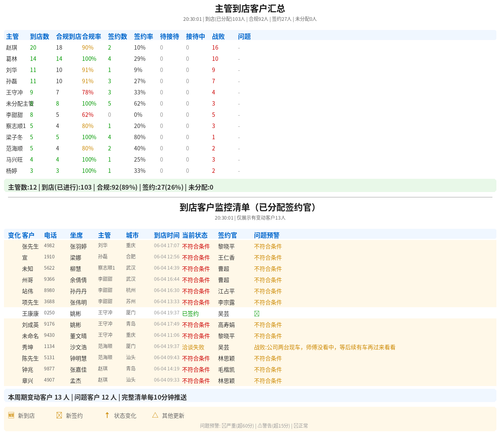Select customer 陈先生
Viewport: 500px width, 448px height.
30,359
